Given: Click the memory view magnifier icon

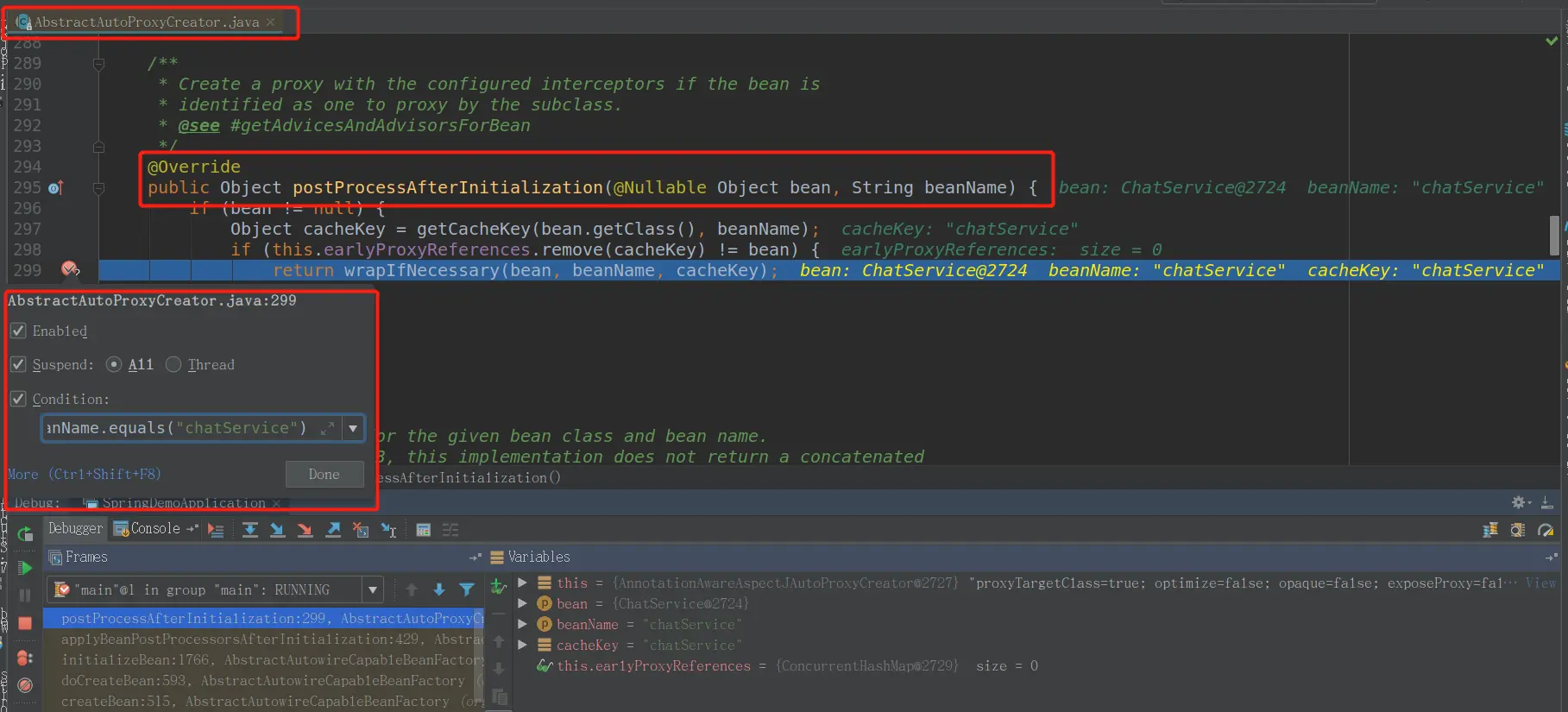Looking at the screenshot, I should tap(1518, 530).
